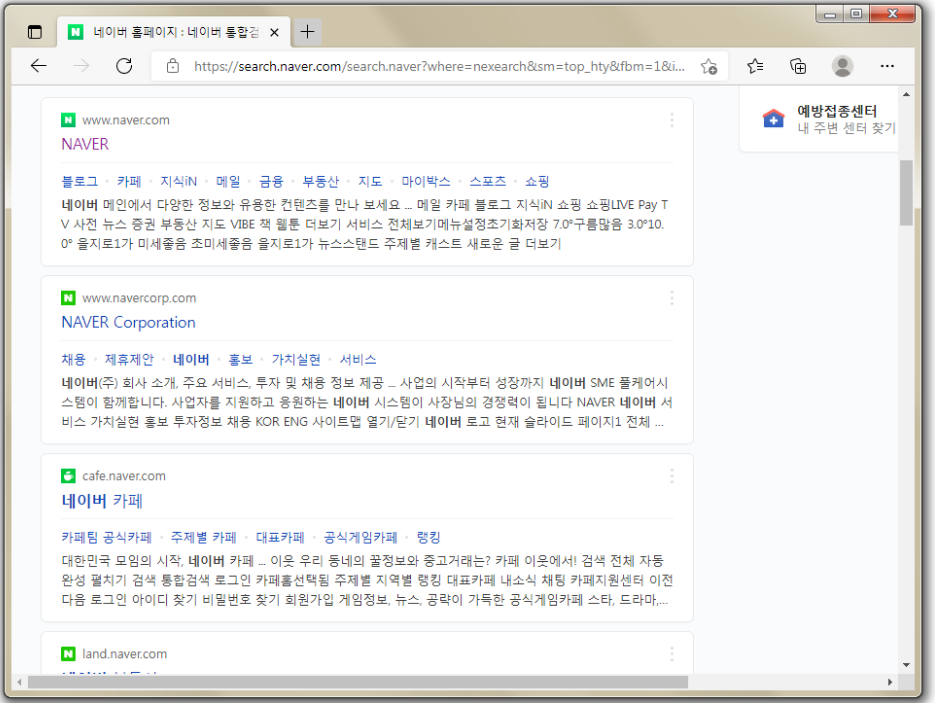935x703 pixels.
Task: Open 서비스 link under NAVER Corporation
Action: click(358, 360)
